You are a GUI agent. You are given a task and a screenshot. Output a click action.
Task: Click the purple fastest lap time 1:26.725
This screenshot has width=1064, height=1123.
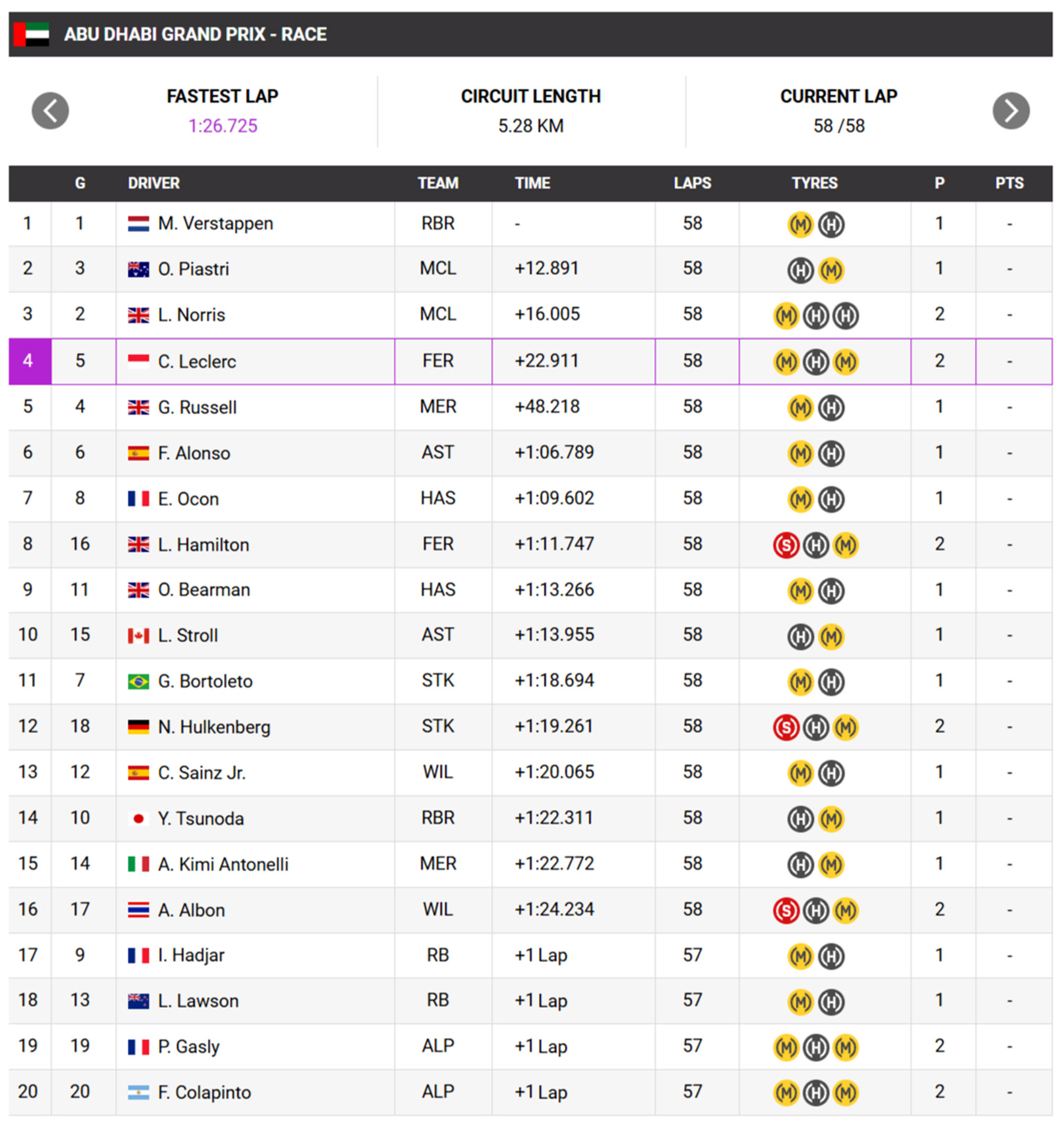(x=223, y=126)
